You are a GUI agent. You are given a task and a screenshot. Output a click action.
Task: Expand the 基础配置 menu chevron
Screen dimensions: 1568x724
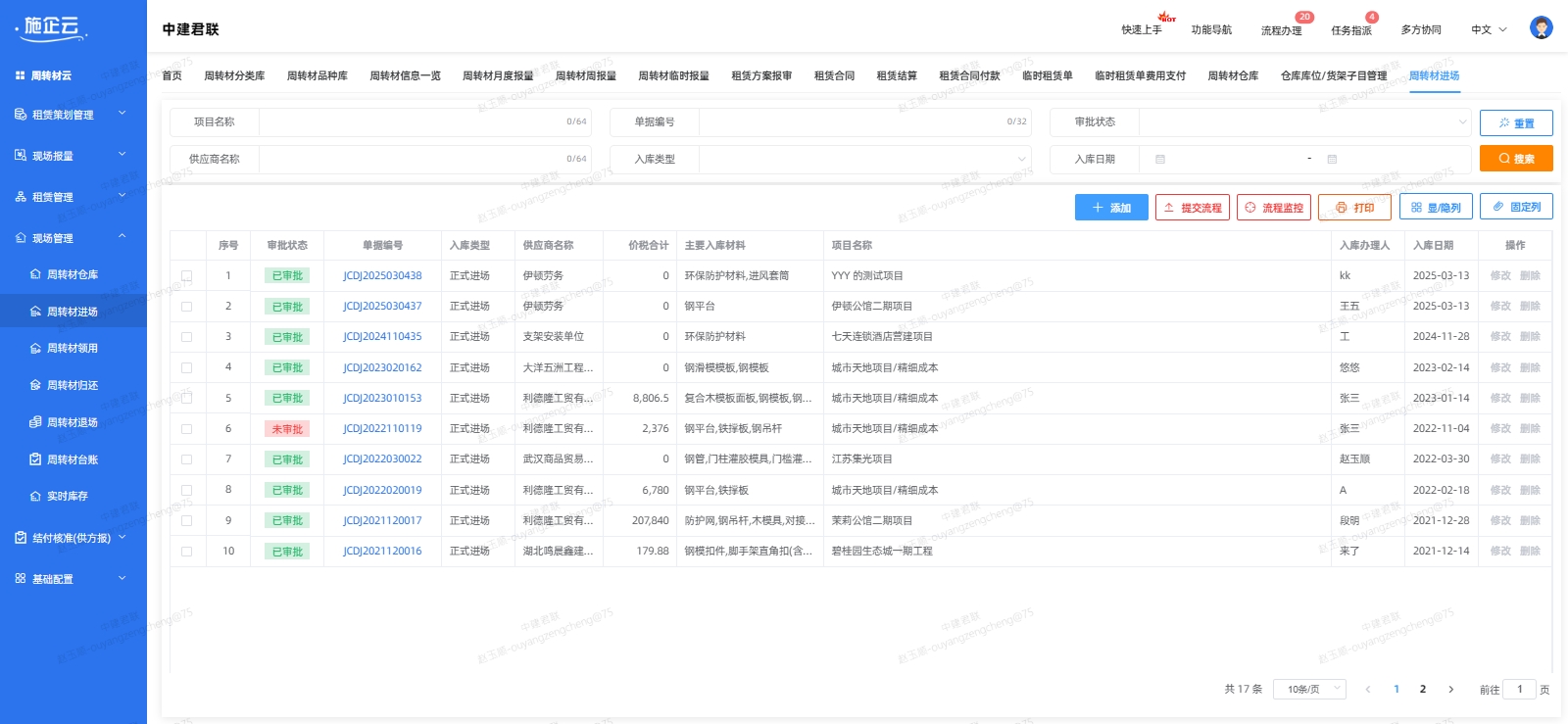[122, 578]
